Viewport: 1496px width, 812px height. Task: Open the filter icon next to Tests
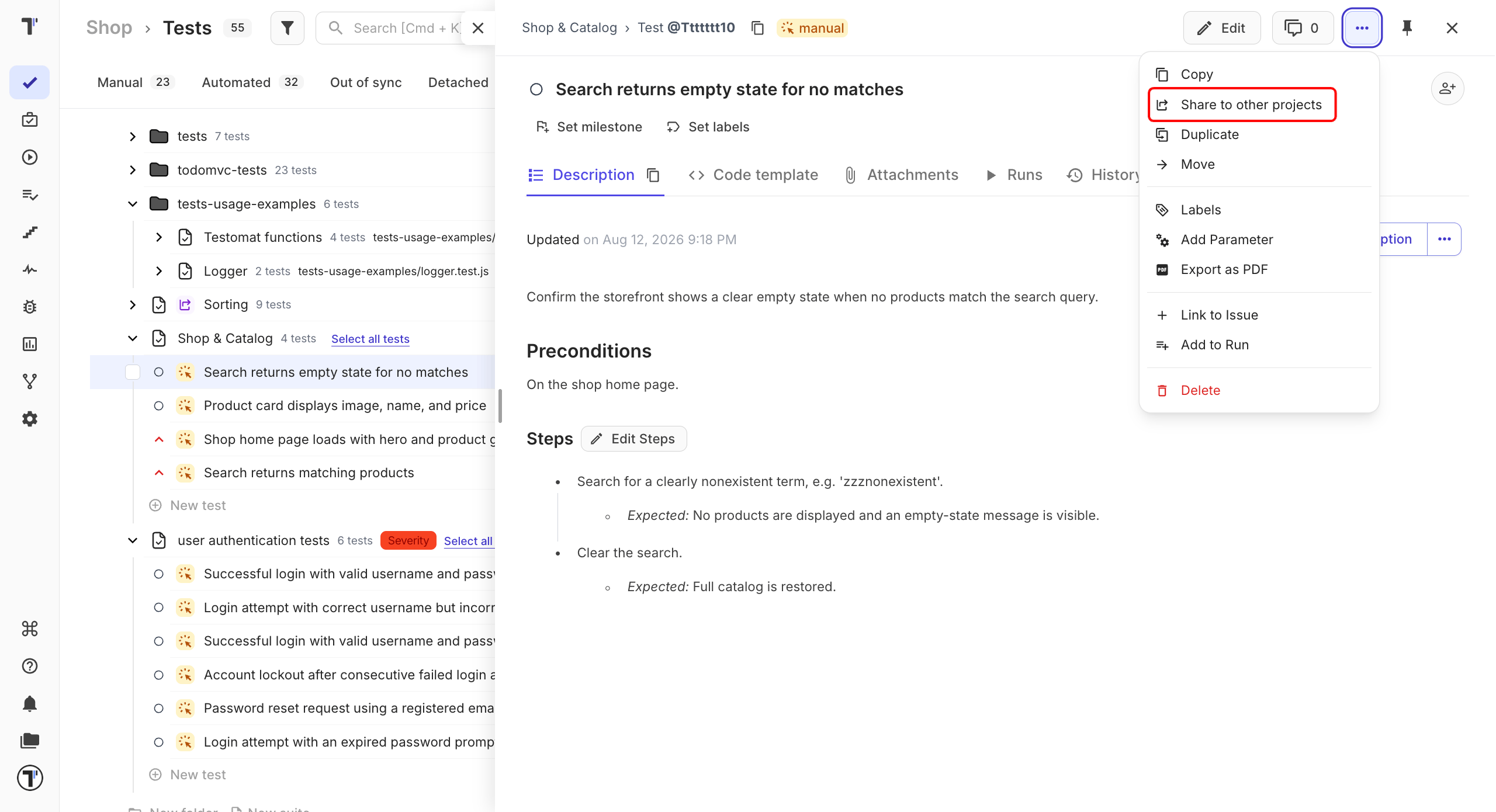(x=287, y=28)
